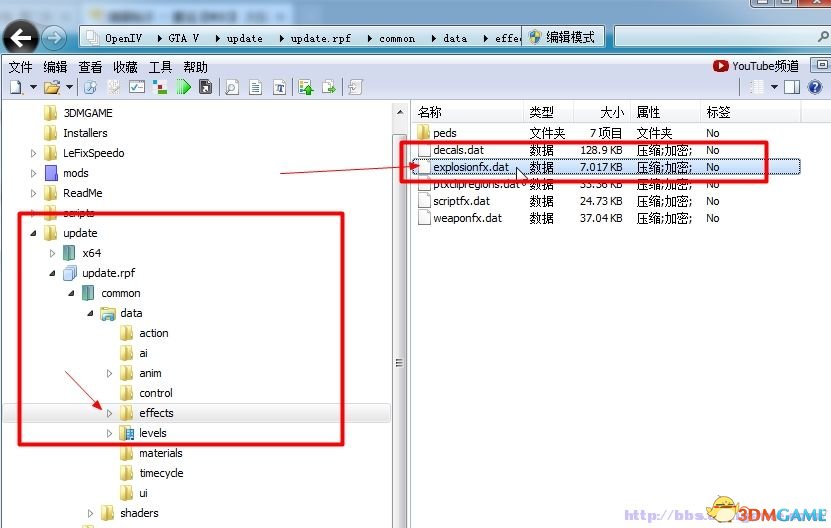This screenshot has height=528, width=831.
Task: Click the search magnifier icon
Action: [823, 37]
